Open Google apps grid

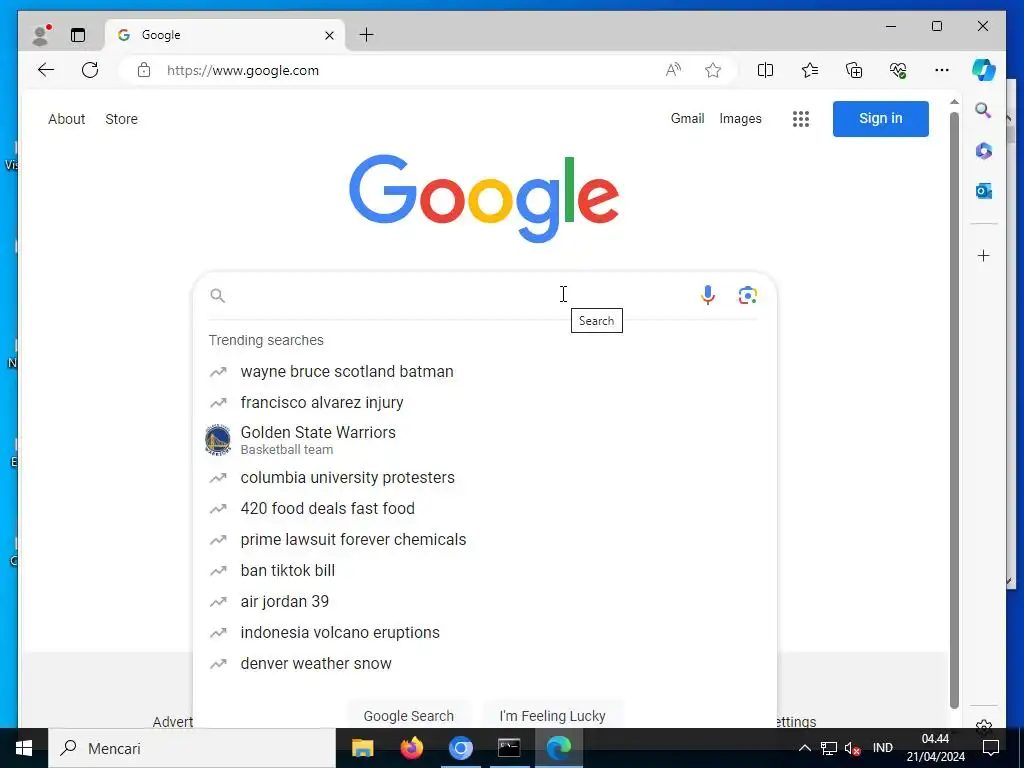coord(801,119)
